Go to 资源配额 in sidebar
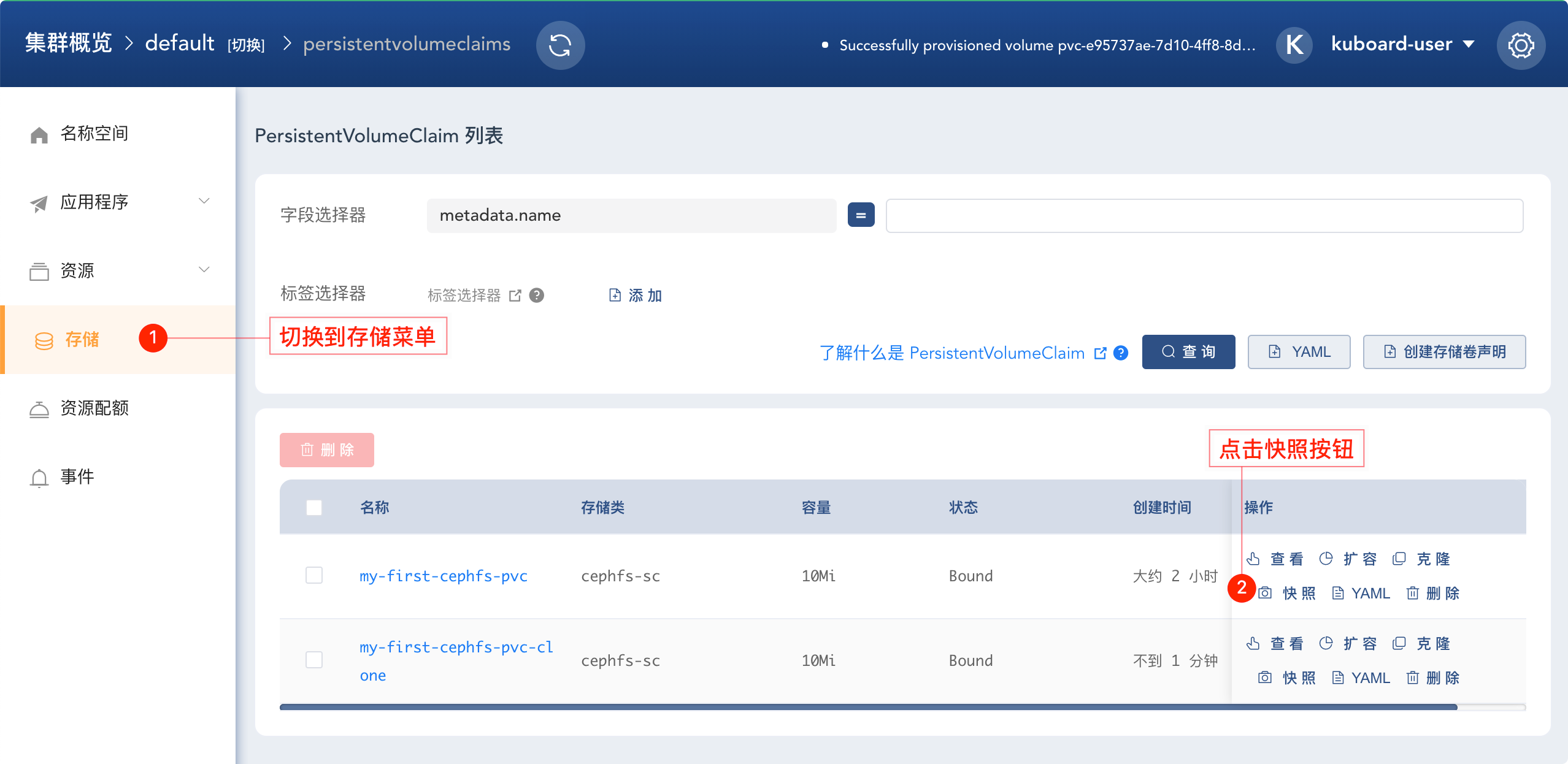This screenshot has width=1568, height=764. click(x=94, y=408)
